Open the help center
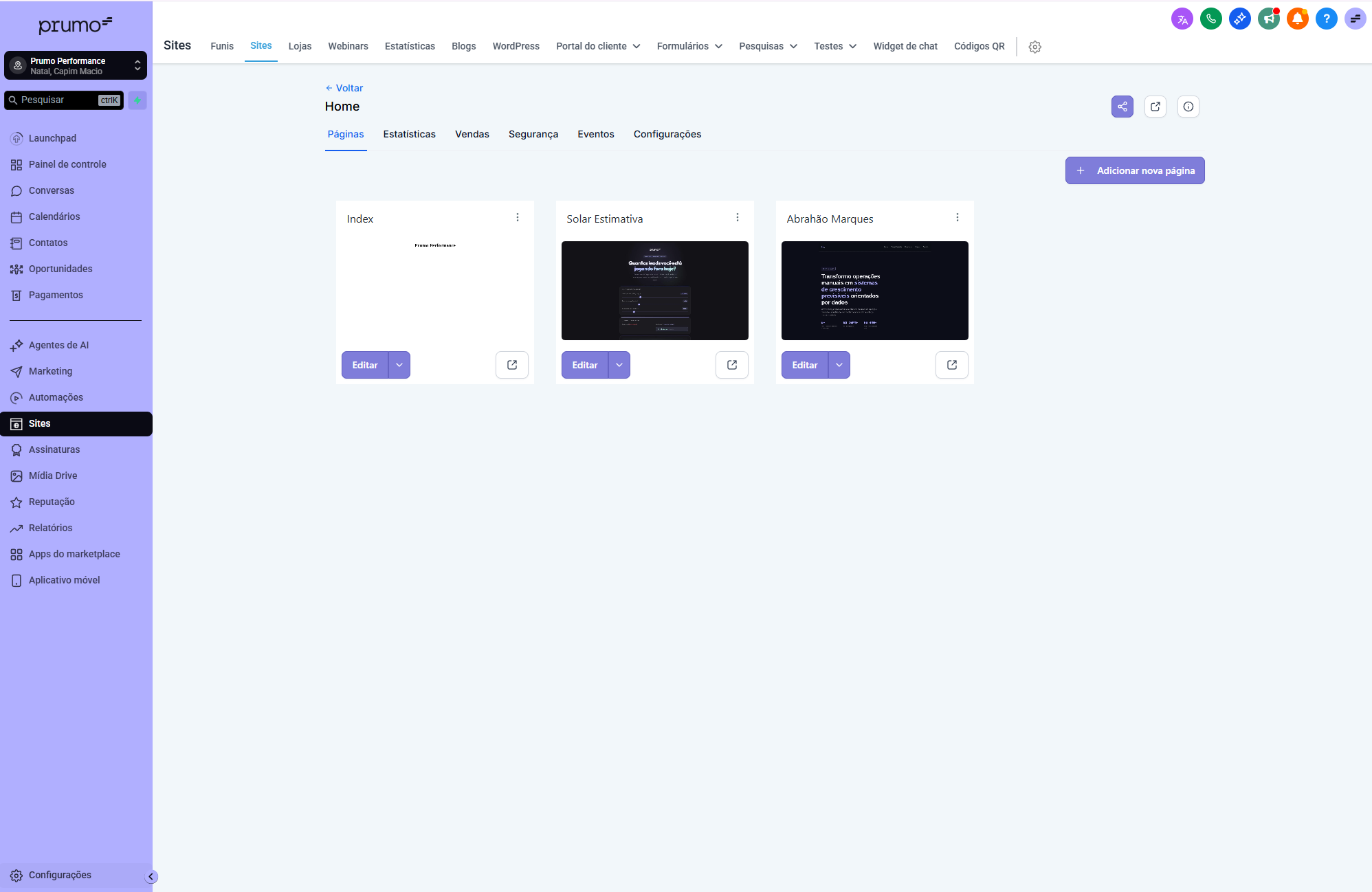Image resolution: width=1372 pixels, height=892 pixels. [x=1326, y=19]
